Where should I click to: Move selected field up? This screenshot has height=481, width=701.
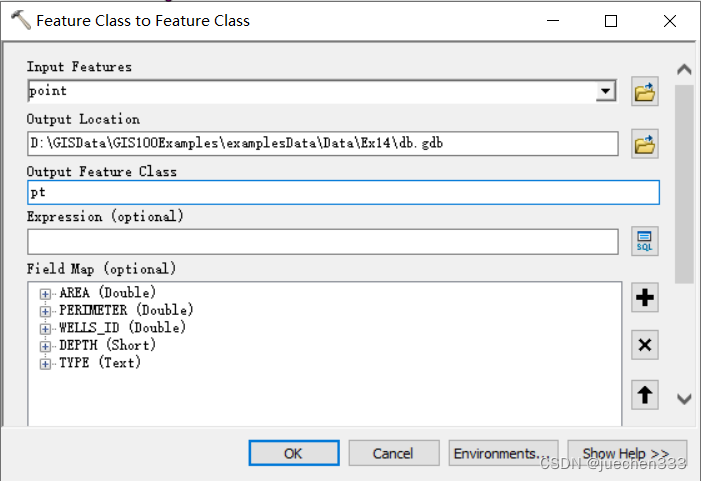(x=645, y=395)
